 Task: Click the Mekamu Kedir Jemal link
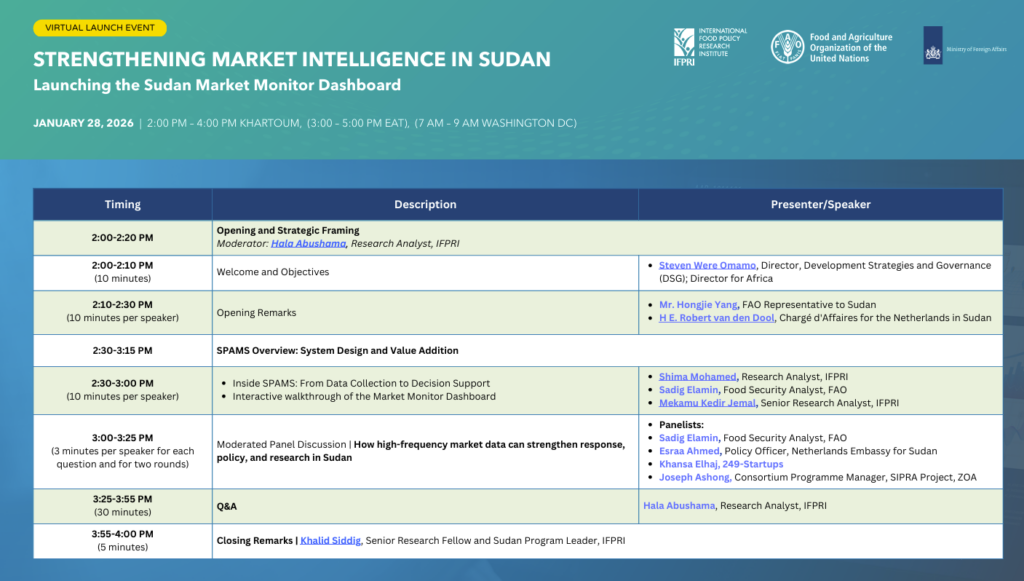point(708,403)
